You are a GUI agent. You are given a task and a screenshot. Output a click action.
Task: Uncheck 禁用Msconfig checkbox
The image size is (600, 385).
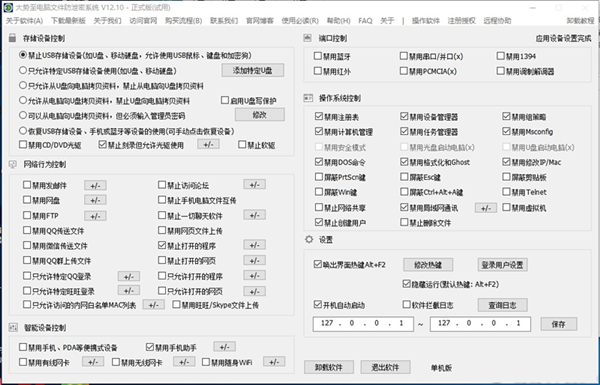(x=506, y=131)
